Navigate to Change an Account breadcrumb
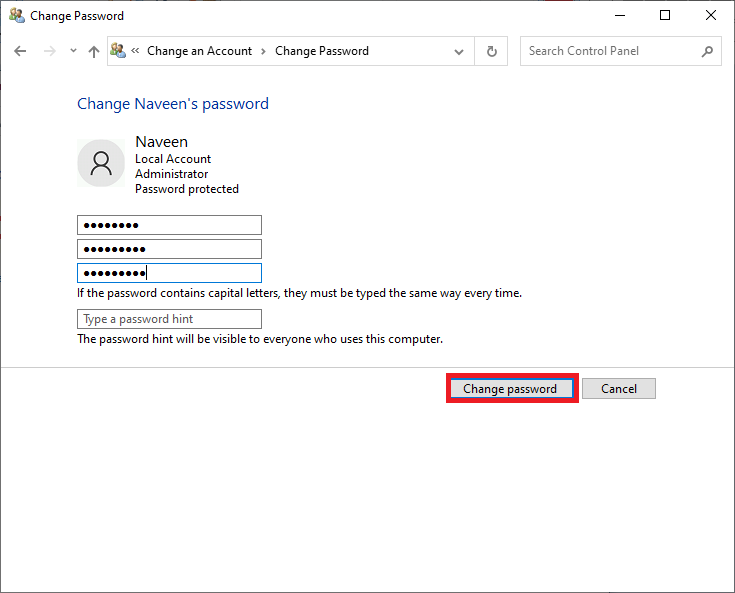The width and height of the screenshot is (735, 593). point(200,51)
